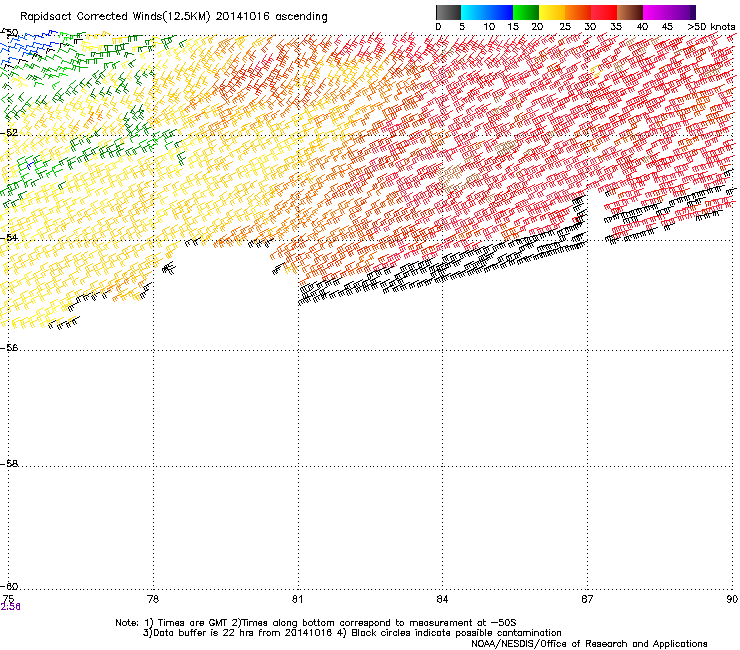Click the note line about "Data buffer is 22 hrs"
The height and width of the screenshot is (650, 740).
(x=352, y=633)
